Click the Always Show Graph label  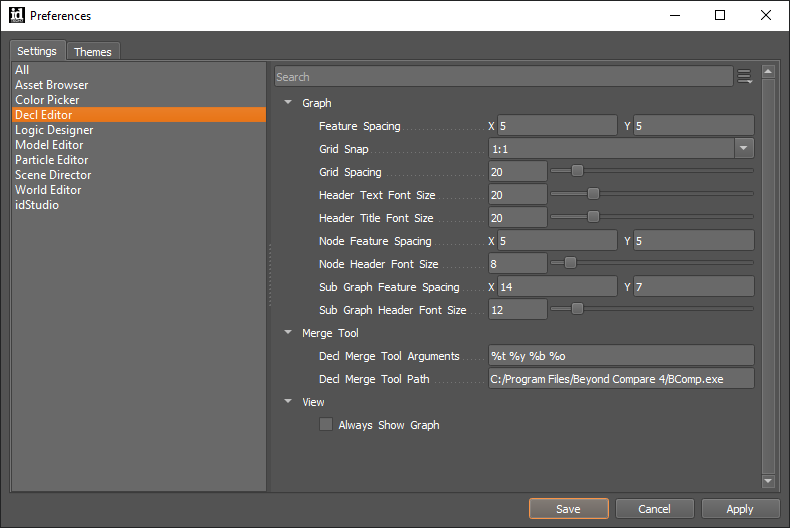click(x=389, y=425)
